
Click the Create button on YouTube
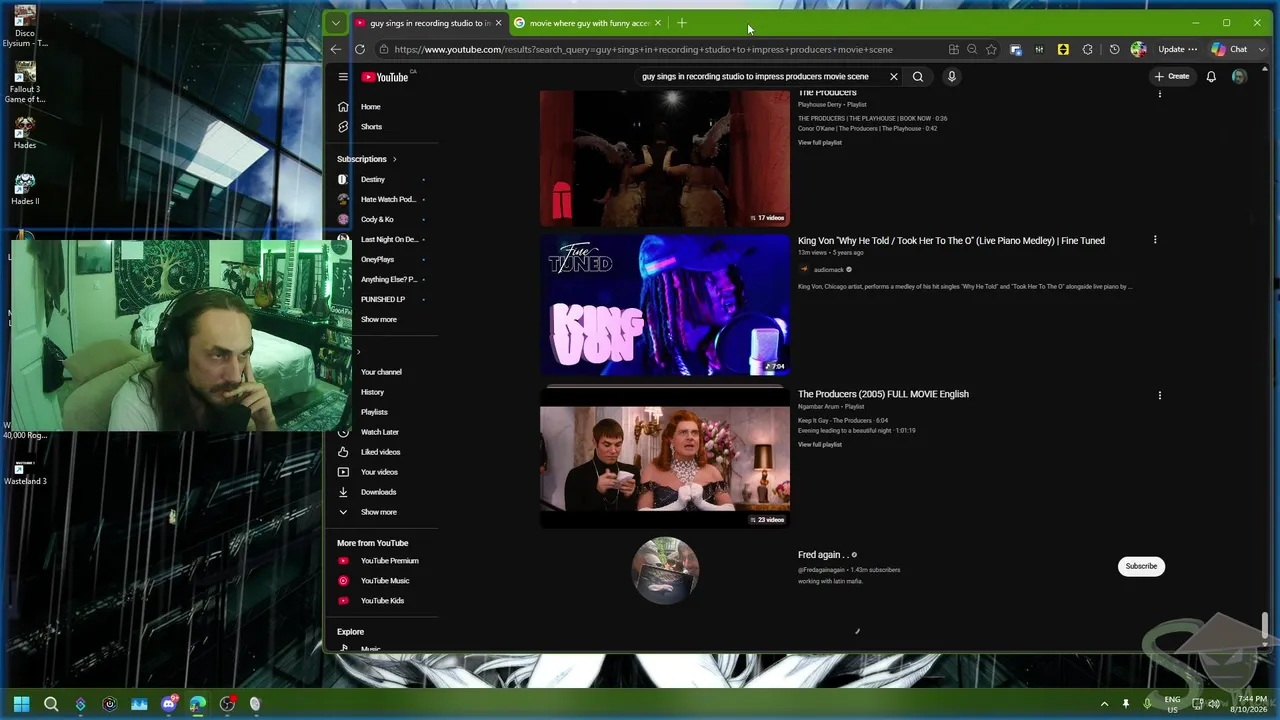click(1172, 77)
